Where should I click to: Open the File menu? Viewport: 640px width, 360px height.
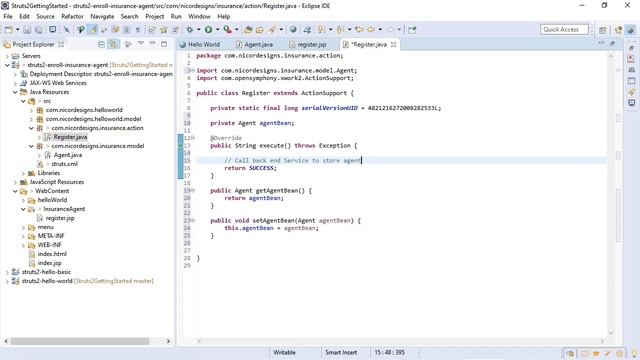click(x=8, y=16)
